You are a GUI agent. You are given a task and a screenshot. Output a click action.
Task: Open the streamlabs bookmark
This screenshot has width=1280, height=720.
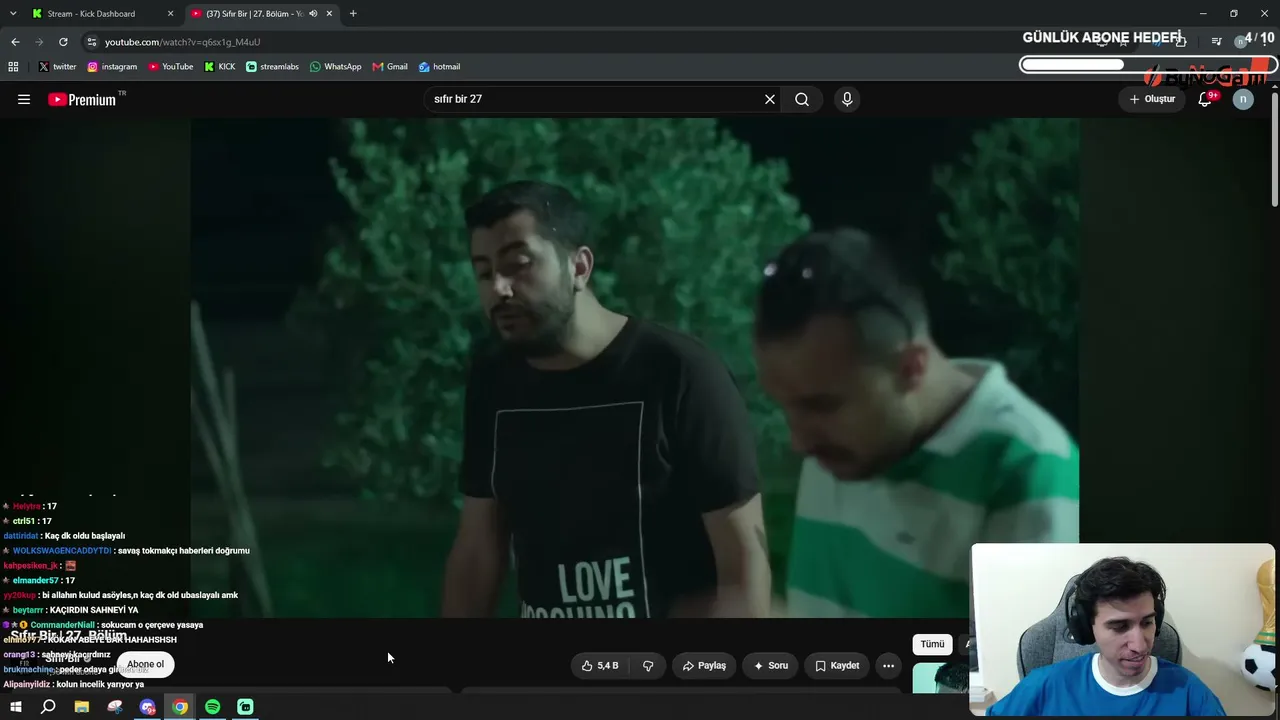click(x=272, y=67)
